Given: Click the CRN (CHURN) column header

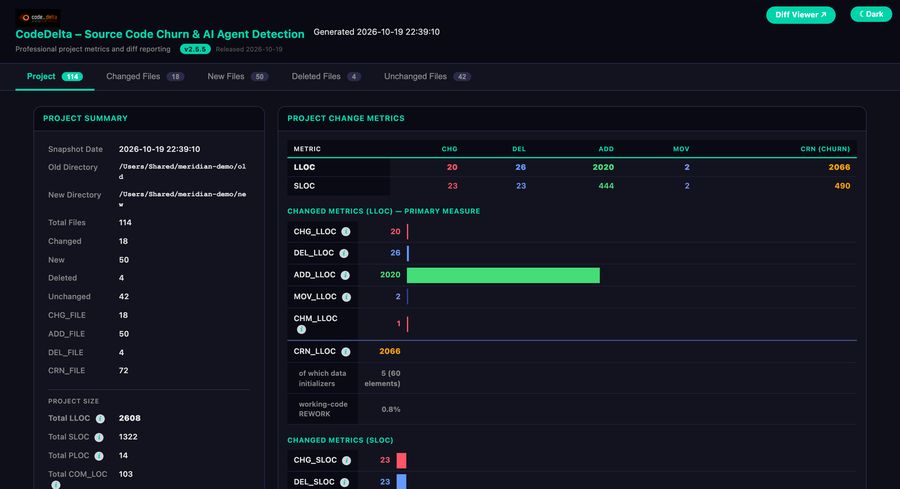Looking at the screenshot, I should [x=825, y=149].
